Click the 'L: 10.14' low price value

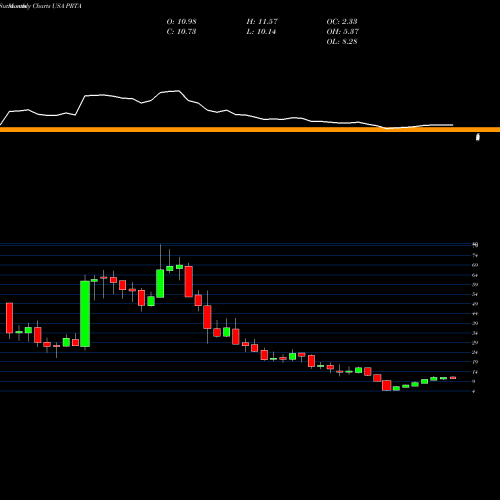[x=261, y=32]
